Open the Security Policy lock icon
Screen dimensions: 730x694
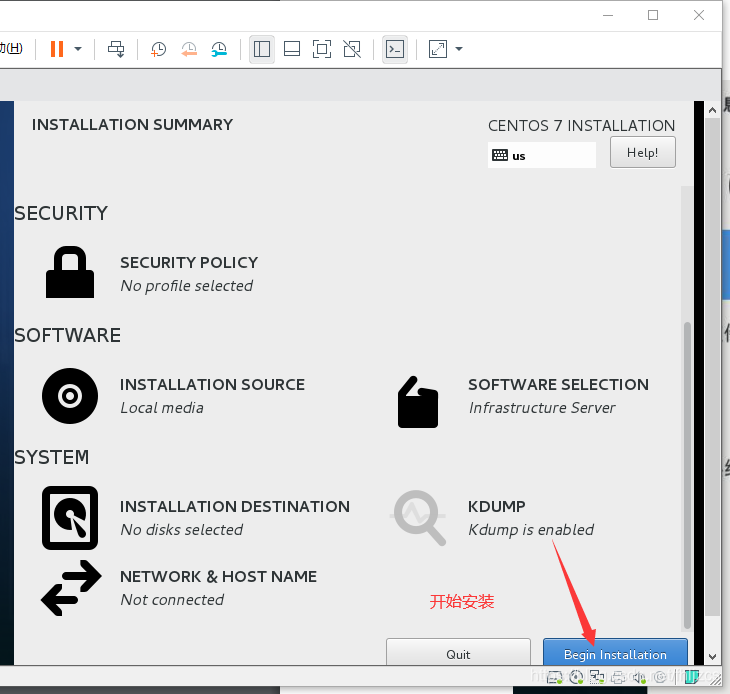click(70, 272)
